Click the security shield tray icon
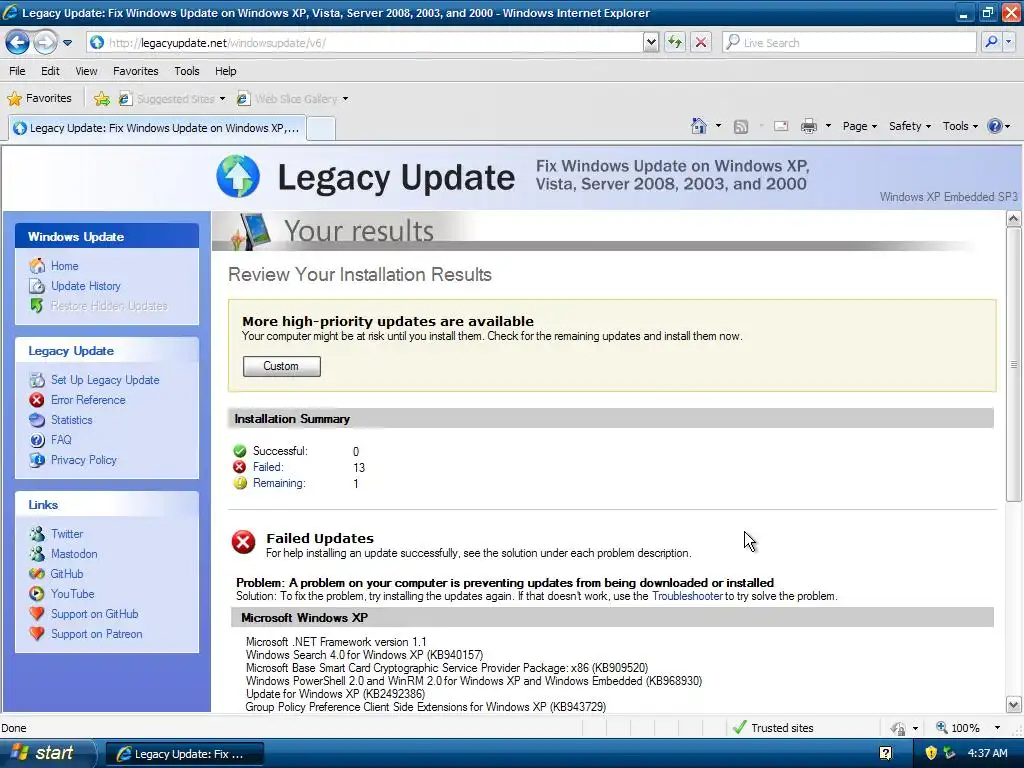1024x768 pixels. pos(931,753)
